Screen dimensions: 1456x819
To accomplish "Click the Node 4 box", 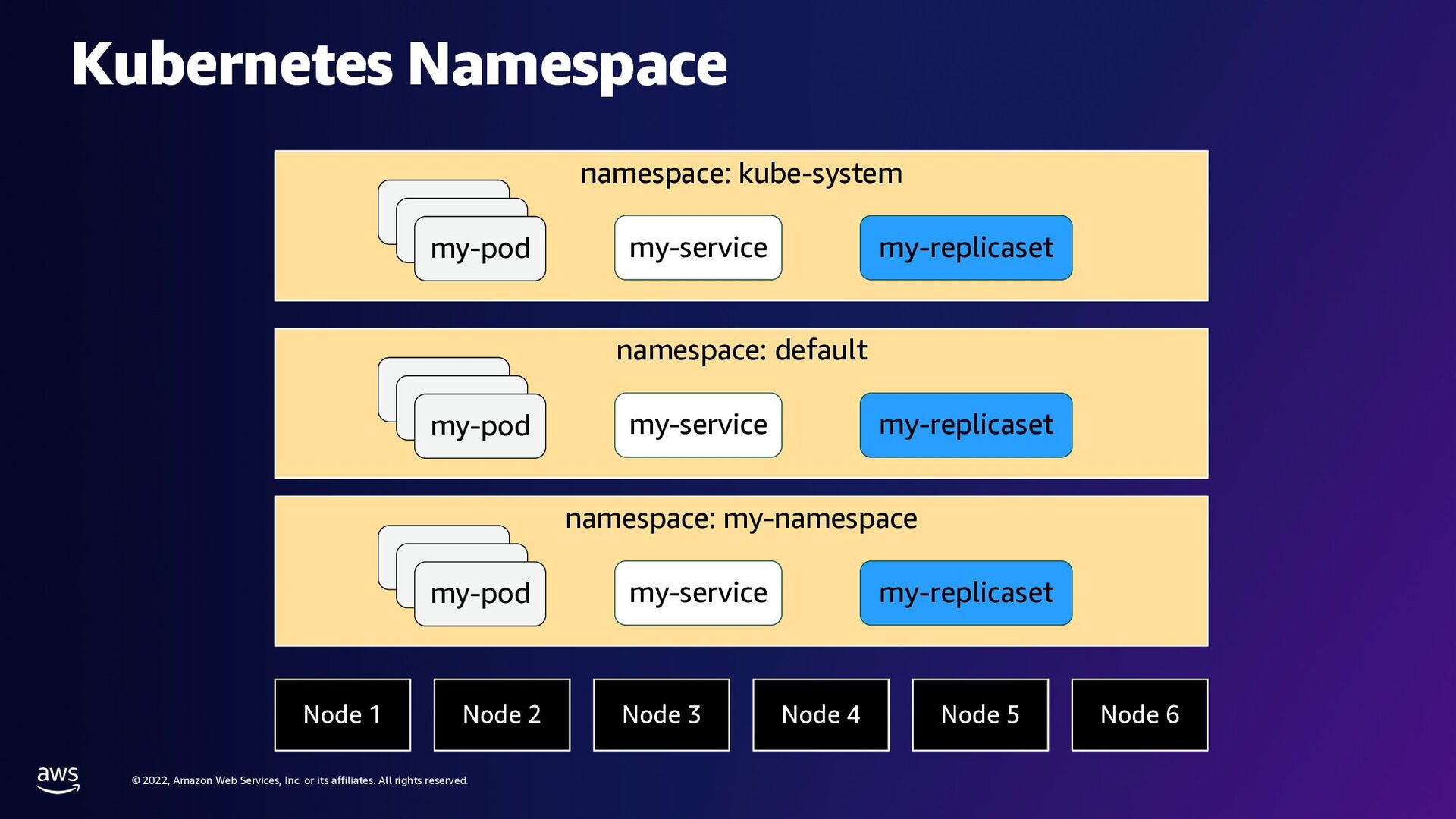I will (x=821, y=714).
